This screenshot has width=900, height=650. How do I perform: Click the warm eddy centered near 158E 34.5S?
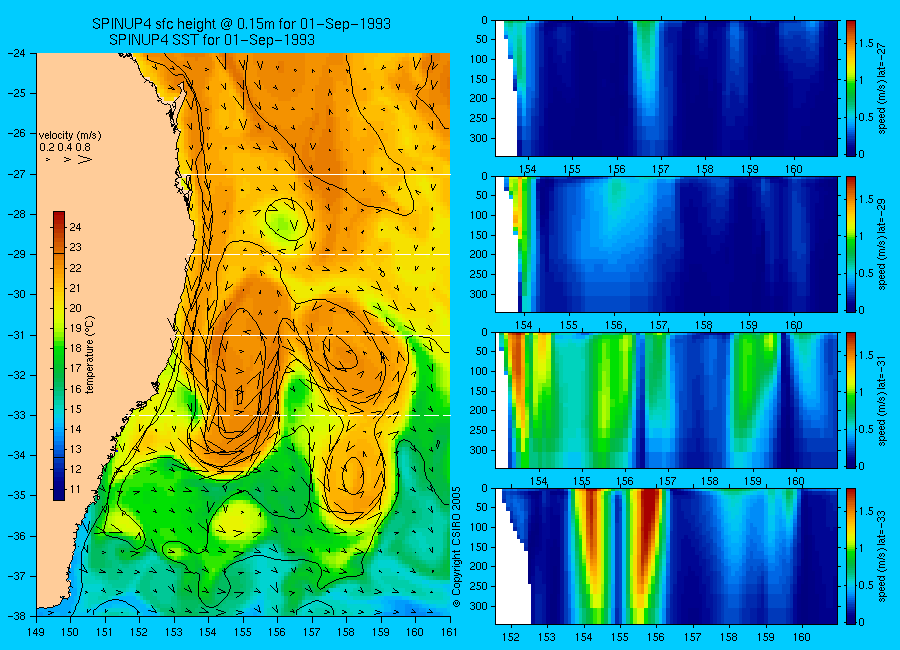tap(351, 477)
